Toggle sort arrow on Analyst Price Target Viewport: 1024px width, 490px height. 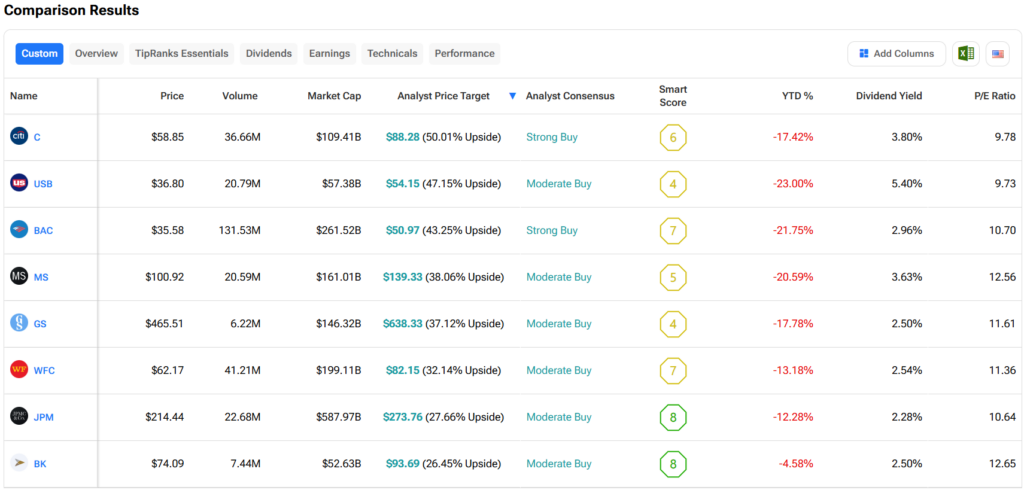pyautogui.click(x=512, y=96)
